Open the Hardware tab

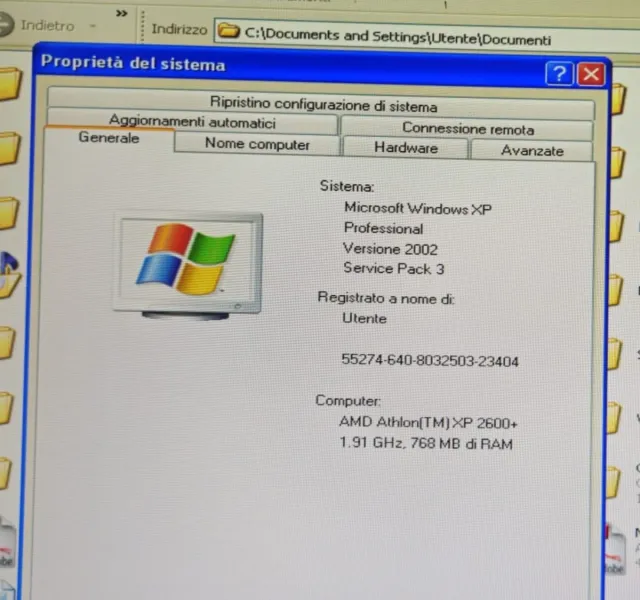point(405,148)
